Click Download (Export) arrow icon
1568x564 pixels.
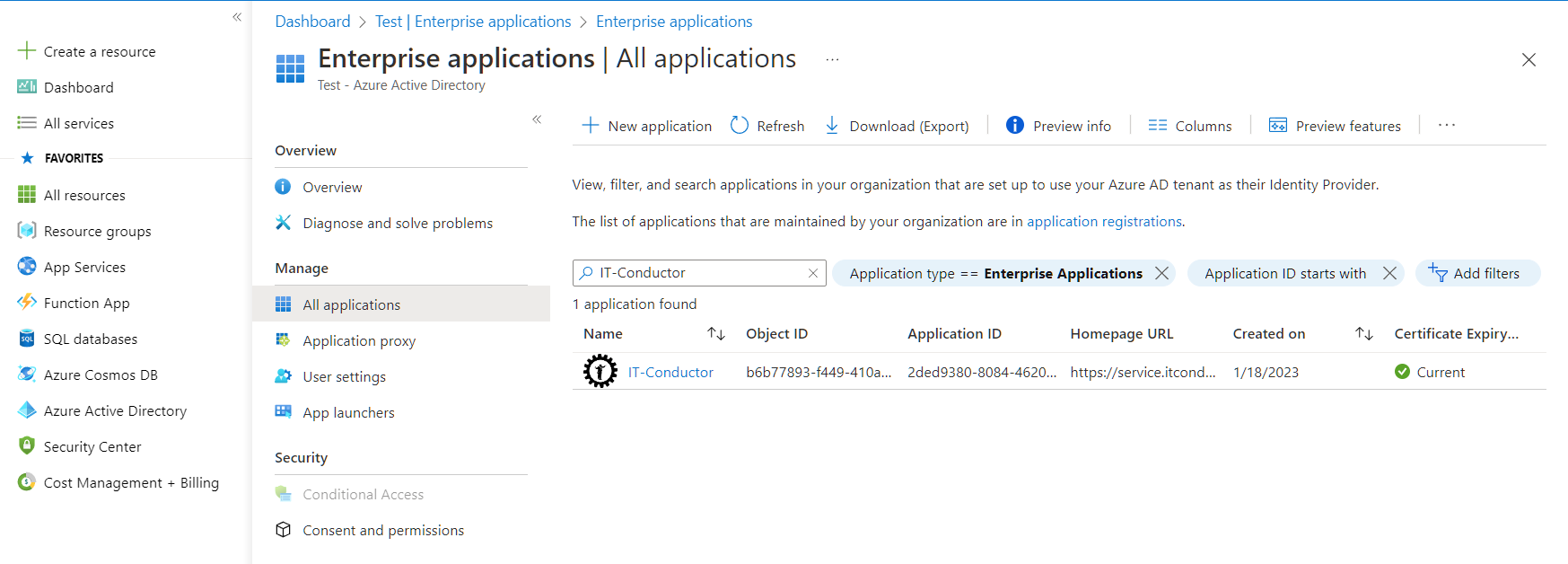832,126
